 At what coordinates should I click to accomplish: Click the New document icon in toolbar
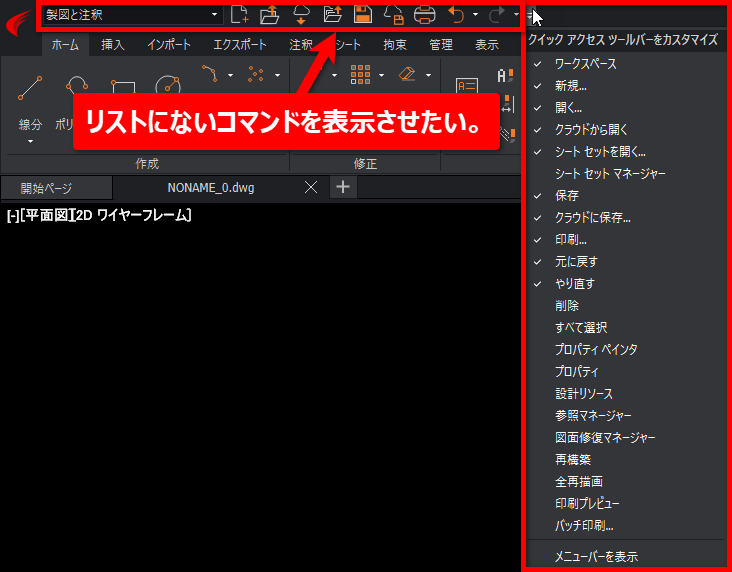tap(239, 14)
